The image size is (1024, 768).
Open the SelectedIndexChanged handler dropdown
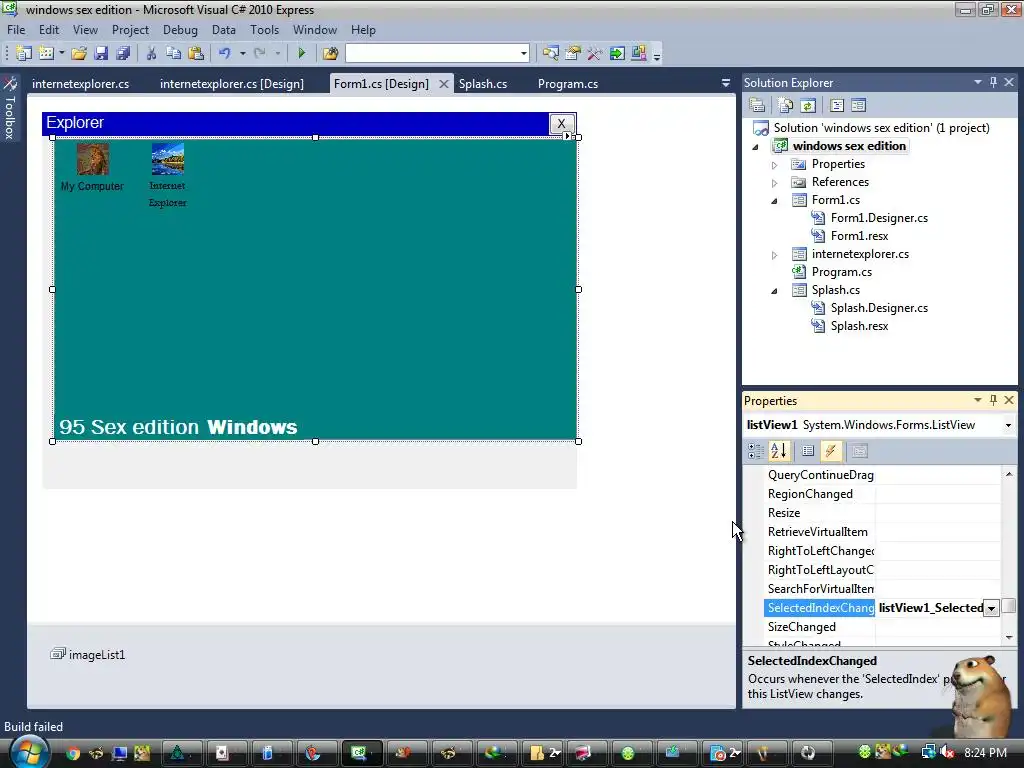pos(991,608)
